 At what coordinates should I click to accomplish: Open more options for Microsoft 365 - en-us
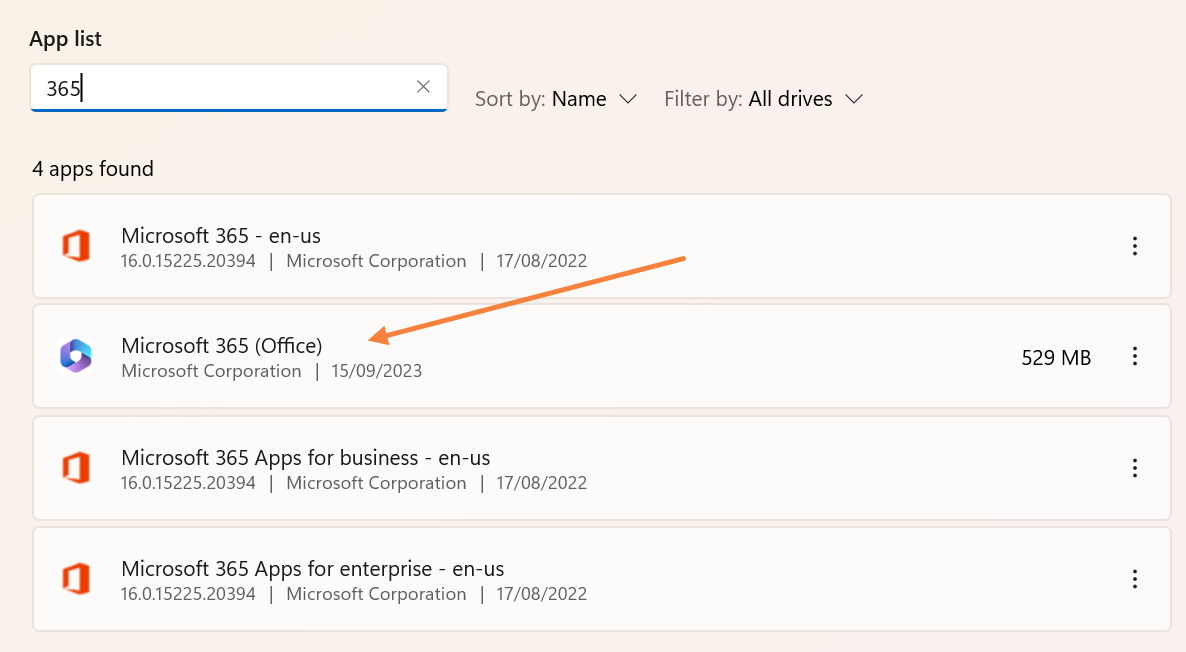coord(1135,246)
